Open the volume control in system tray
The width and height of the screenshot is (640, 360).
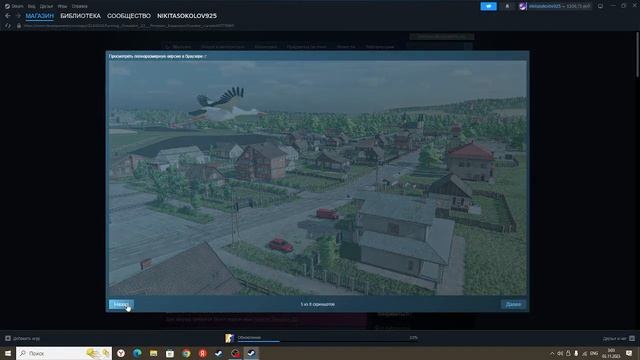pos(560,353)
